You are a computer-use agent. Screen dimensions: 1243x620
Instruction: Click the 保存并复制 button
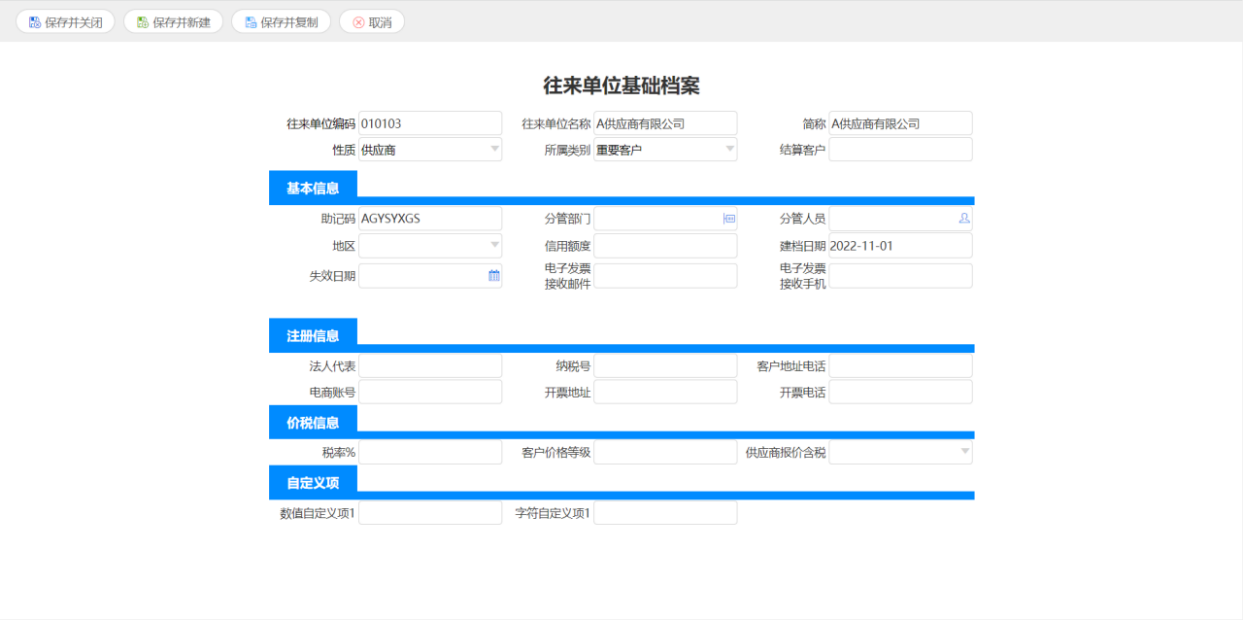281,22
